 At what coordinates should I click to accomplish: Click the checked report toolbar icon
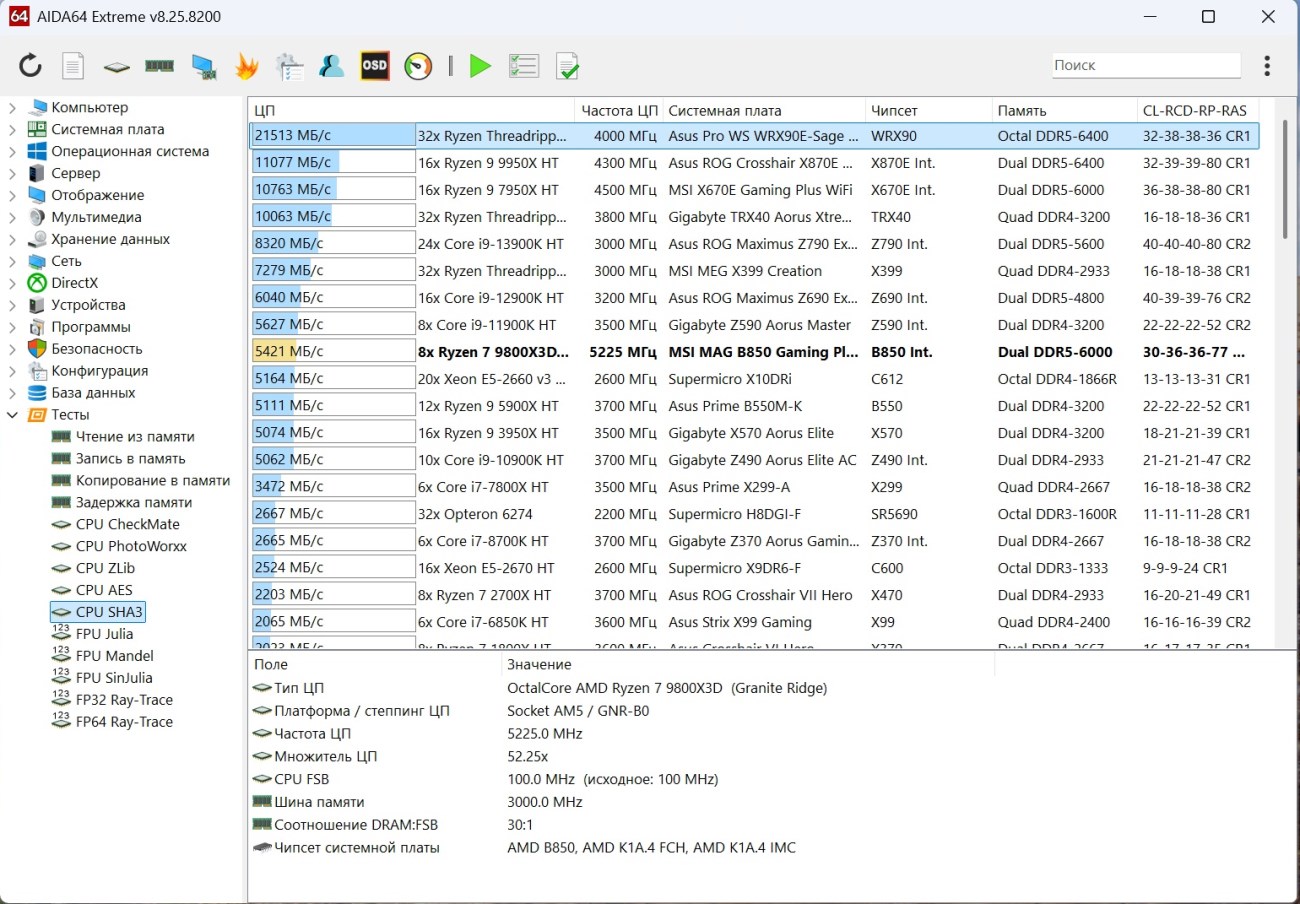[x=568, y=66]
